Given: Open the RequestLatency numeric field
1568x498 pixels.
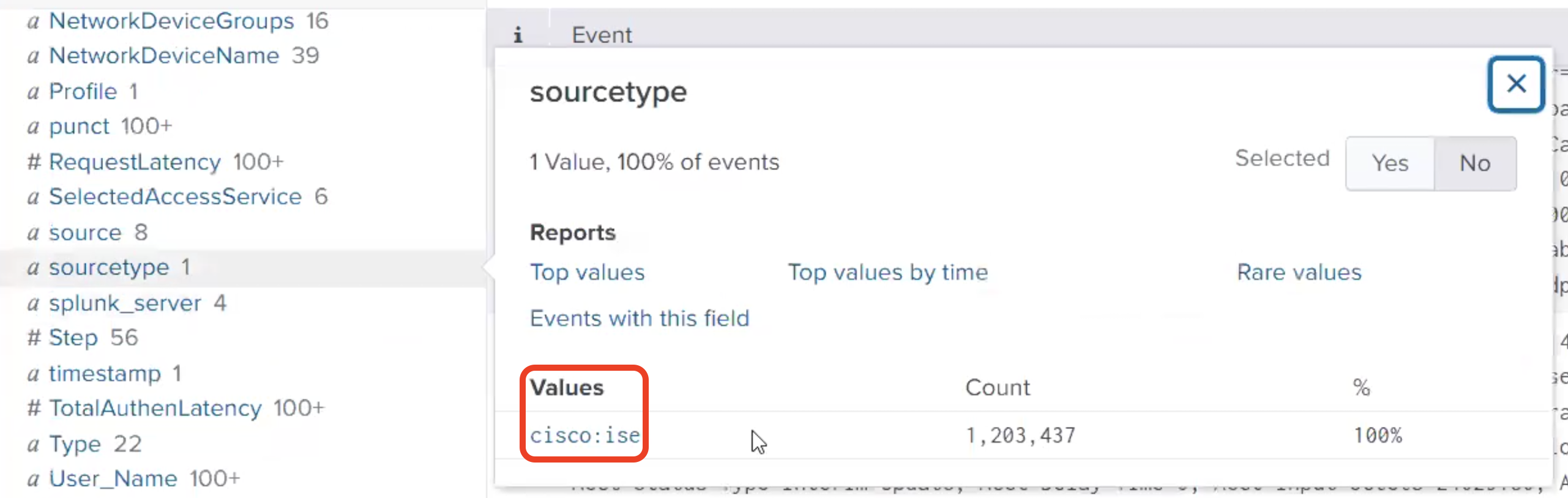Looking at the screenshot, I should point(135,162).
